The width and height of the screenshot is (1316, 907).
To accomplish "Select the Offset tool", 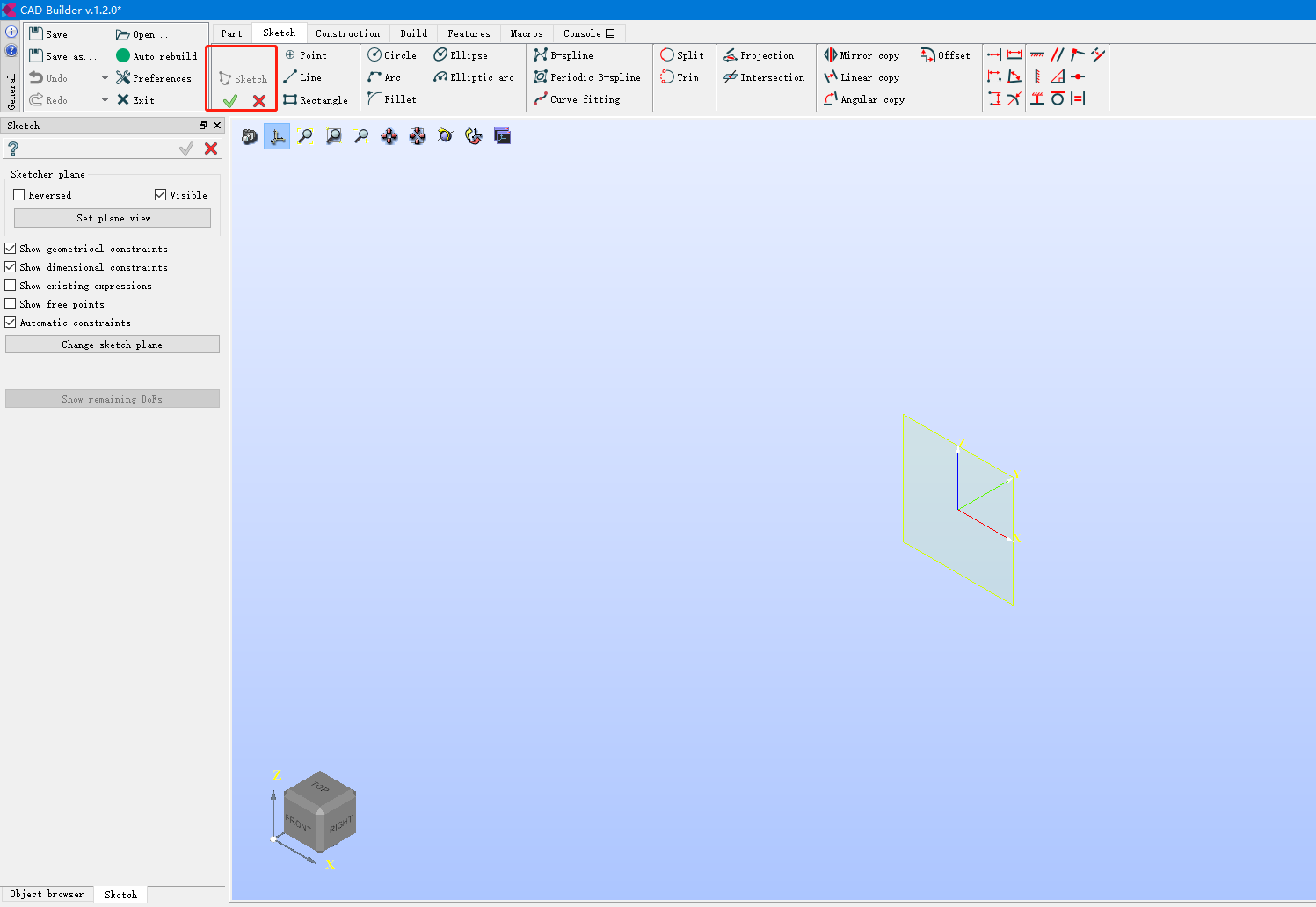I will click(946, 55).
